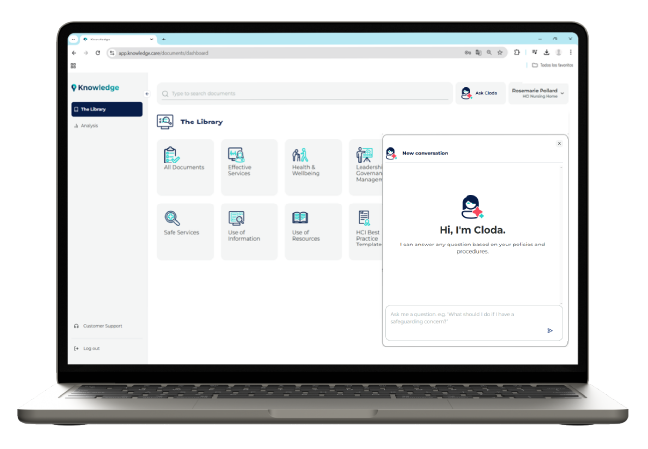The image size is (648, 449).
Task: Focus the search documents field
Action: click(x=300, y=93)
